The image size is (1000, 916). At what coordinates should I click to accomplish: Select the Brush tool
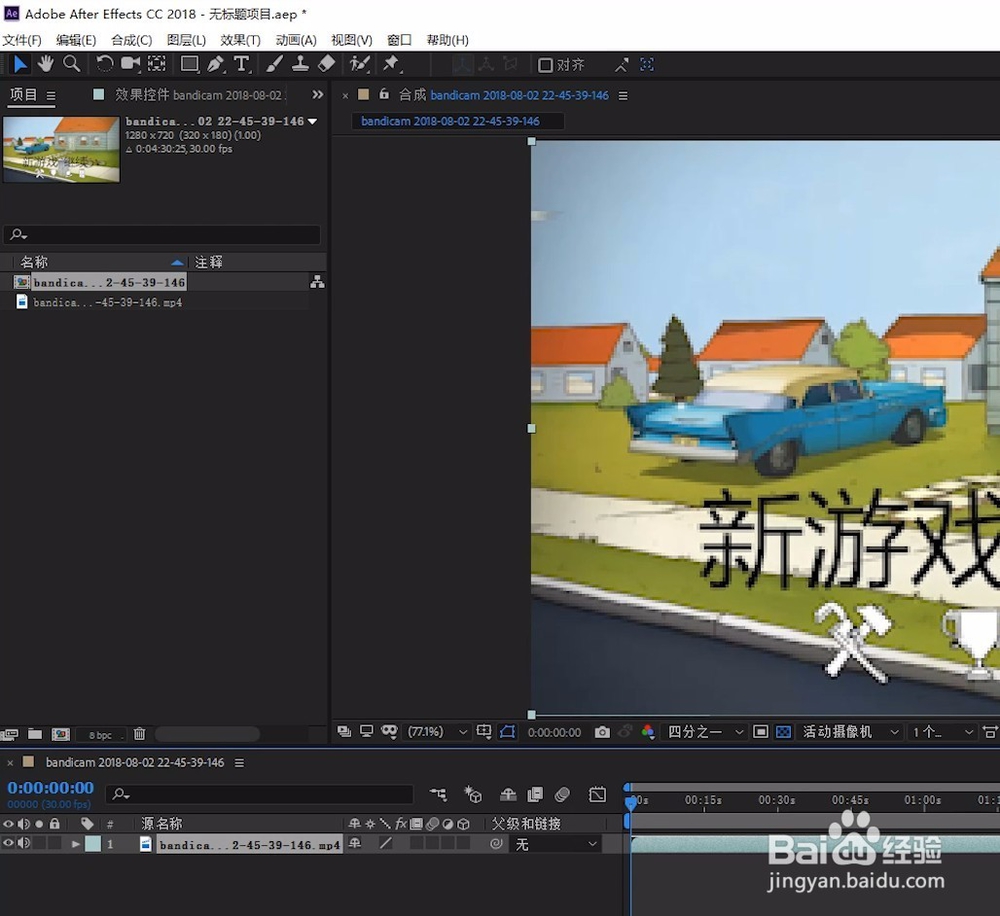click(275, 64)
